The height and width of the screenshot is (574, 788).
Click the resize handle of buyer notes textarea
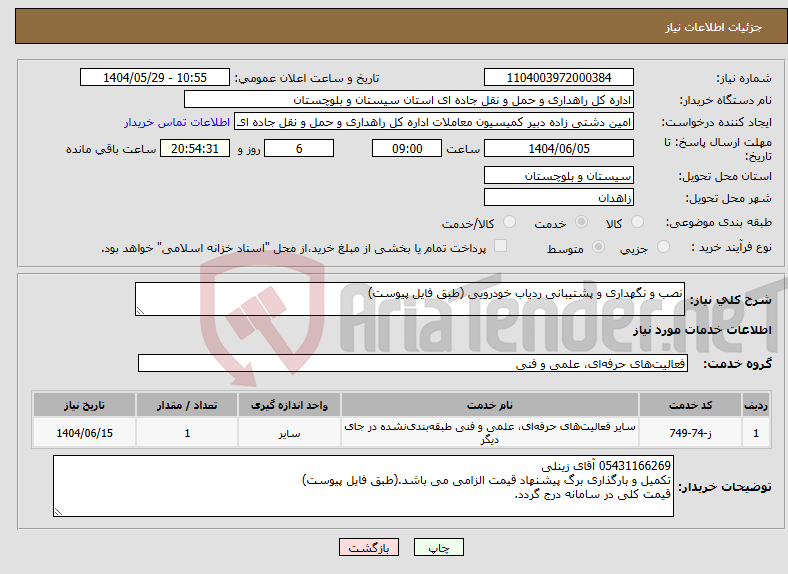click(58, 512)
